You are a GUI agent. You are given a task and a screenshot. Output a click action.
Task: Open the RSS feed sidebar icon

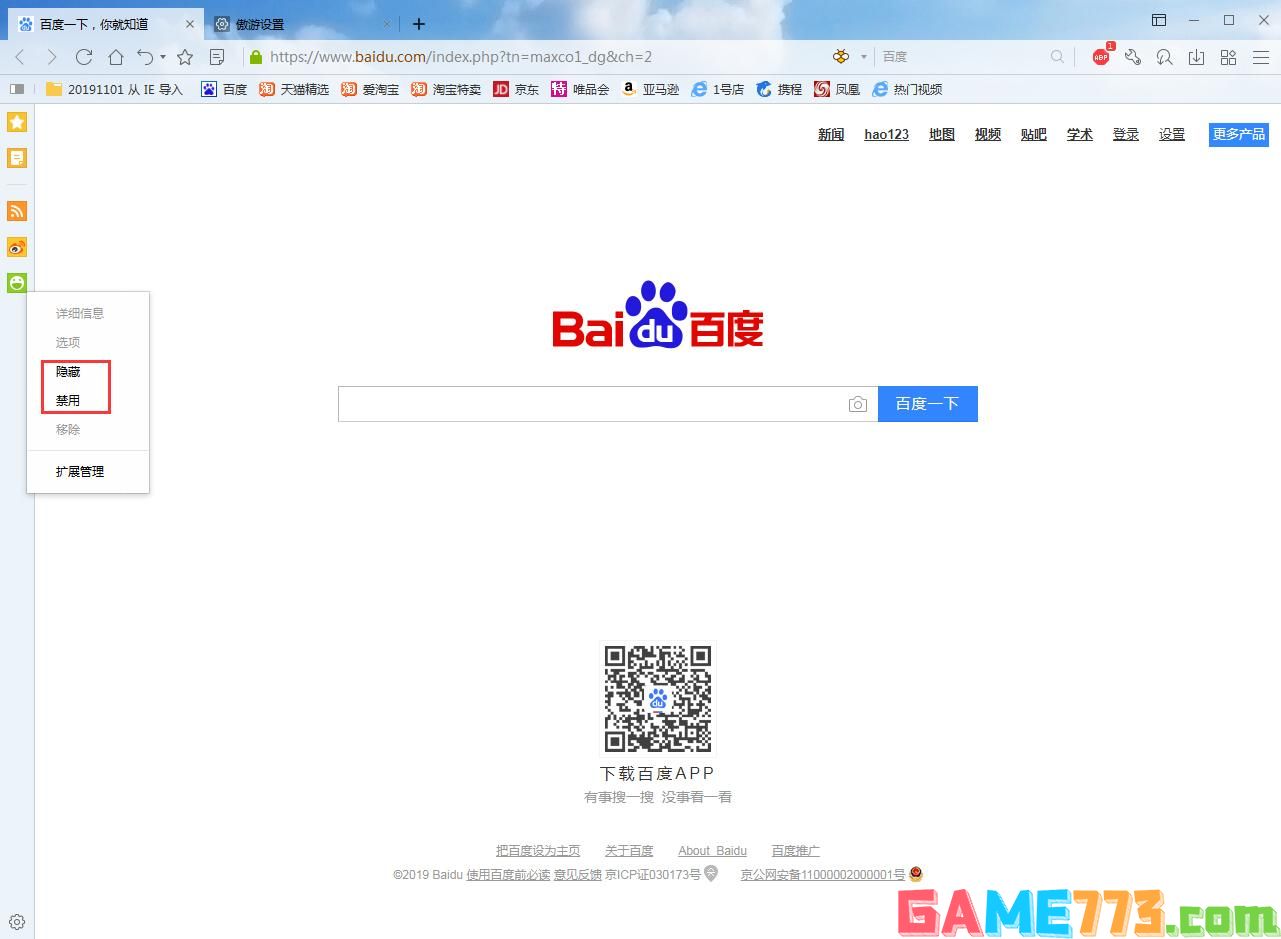[x=17, y=211]
